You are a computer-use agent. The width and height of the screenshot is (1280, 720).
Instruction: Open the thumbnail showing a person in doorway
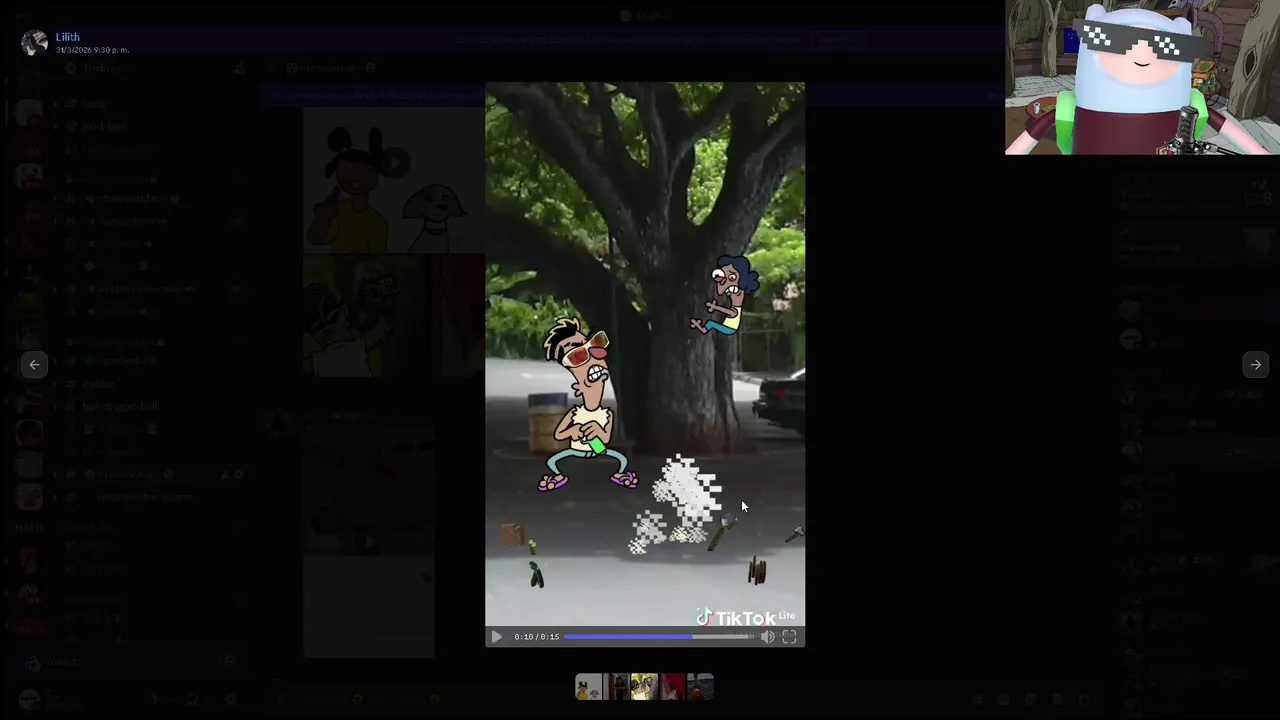tap(616, 687)
